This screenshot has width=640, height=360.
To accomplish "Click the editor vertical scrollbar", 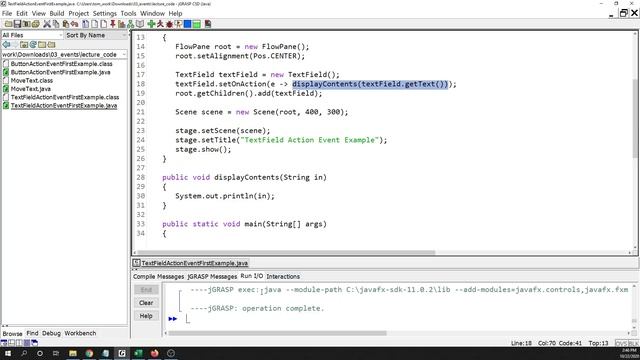I will (635, 118).
